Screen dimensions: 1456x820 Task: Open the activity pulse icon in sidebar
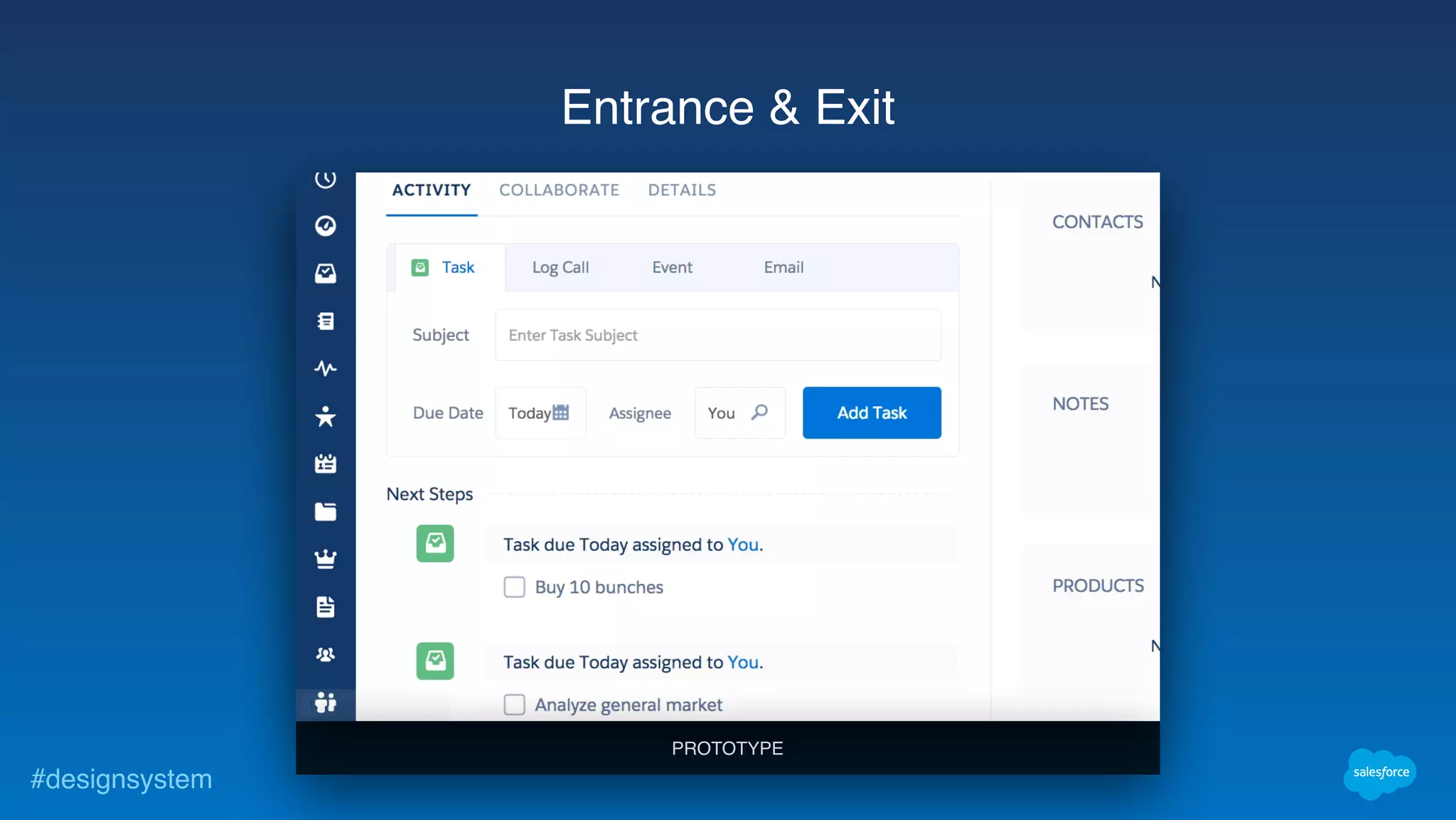click(x=326, y=368)
